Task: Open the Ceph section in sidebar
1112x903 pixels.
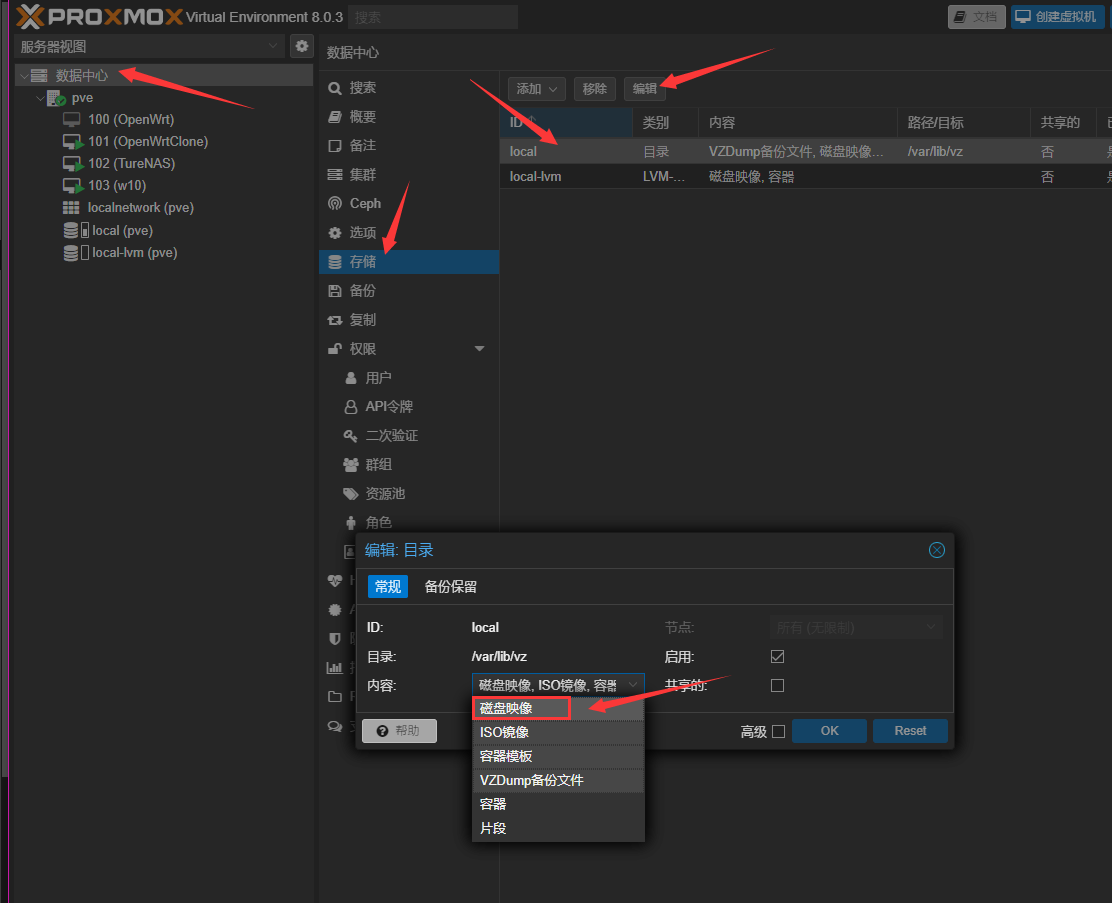Action: click(365, 204)
